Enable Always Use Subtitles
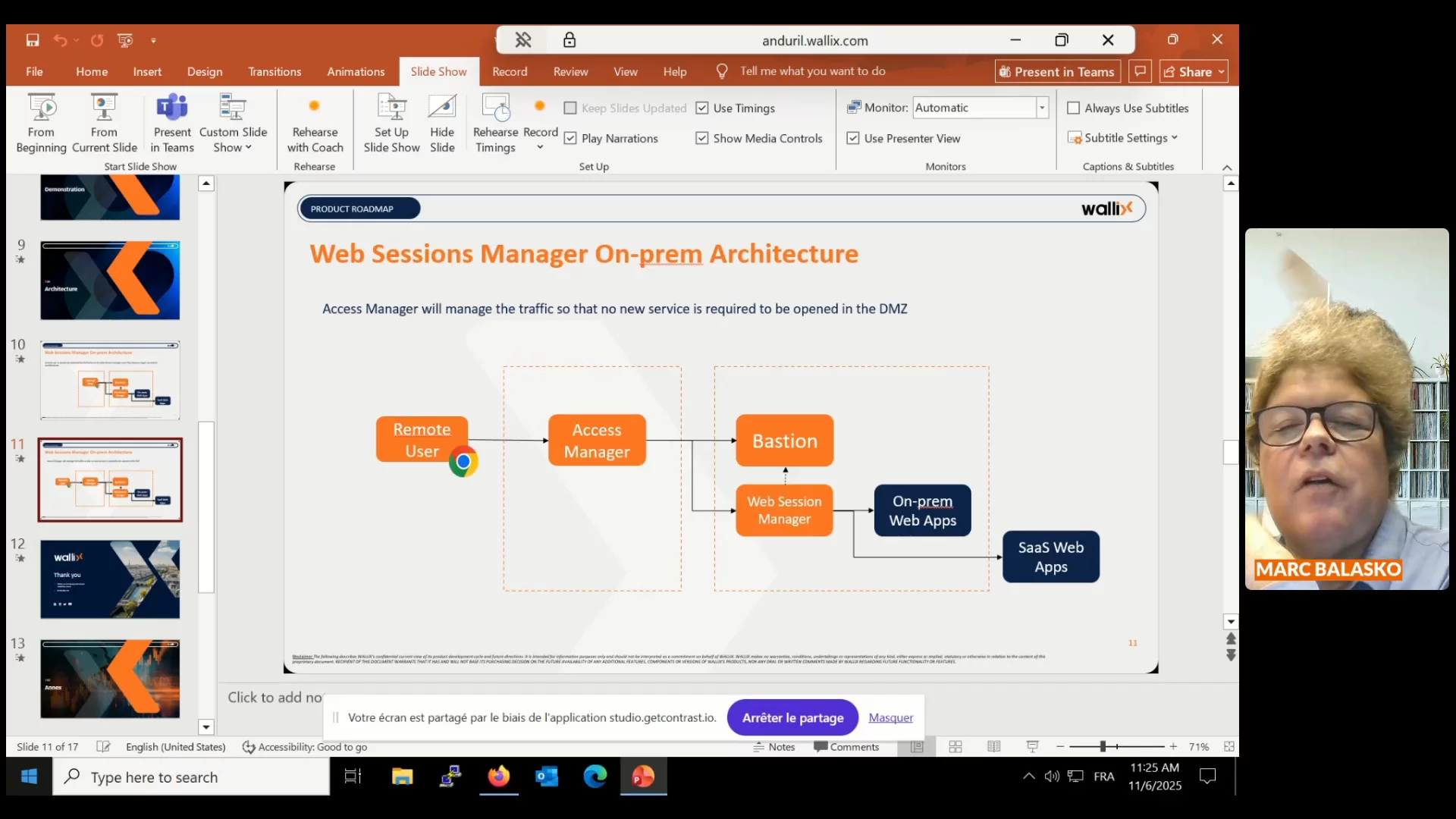 point(1074,108)
